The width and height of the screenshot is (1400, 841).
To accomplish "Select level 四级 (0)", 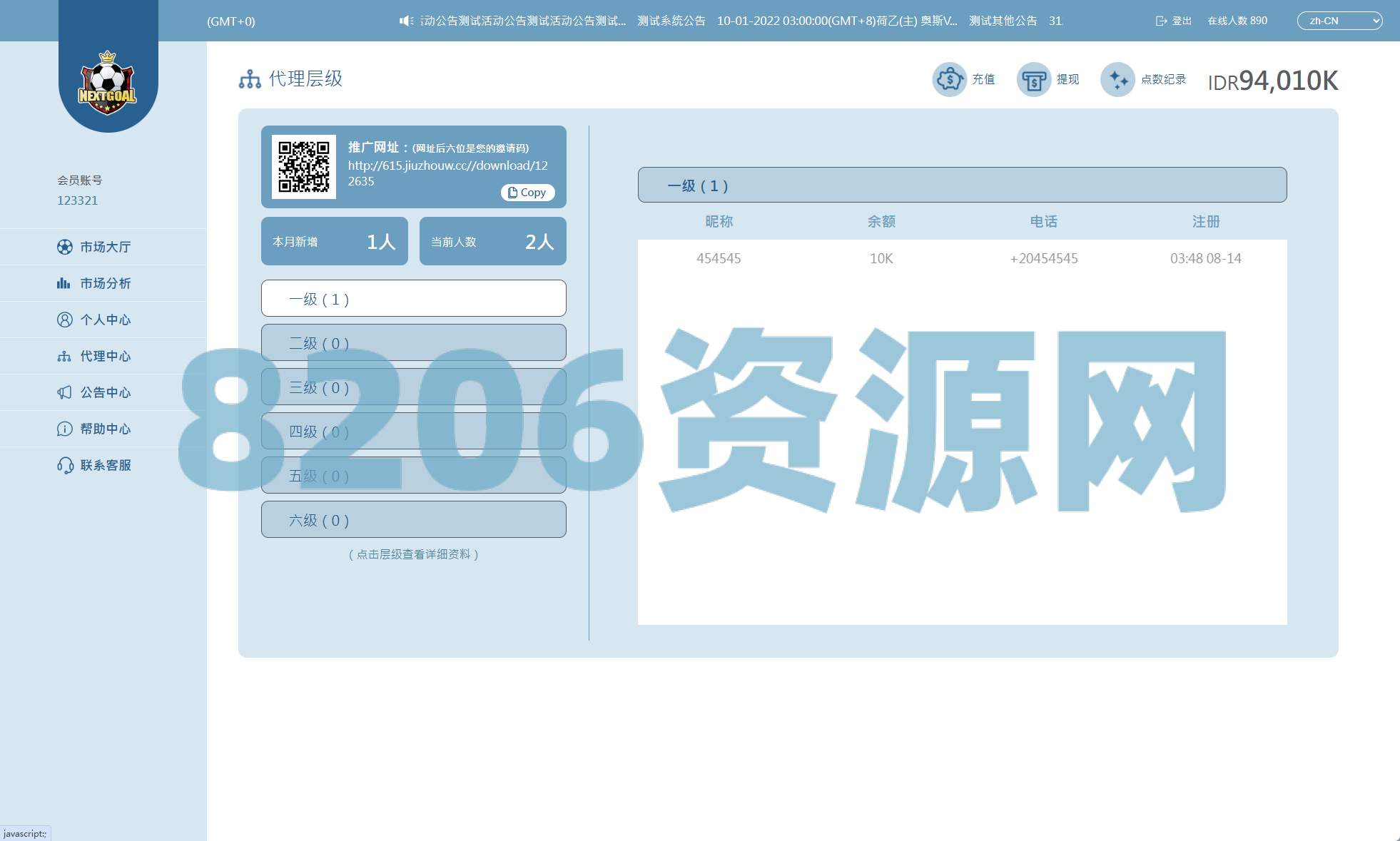I will pyautogui.click(x=414, y=431).
